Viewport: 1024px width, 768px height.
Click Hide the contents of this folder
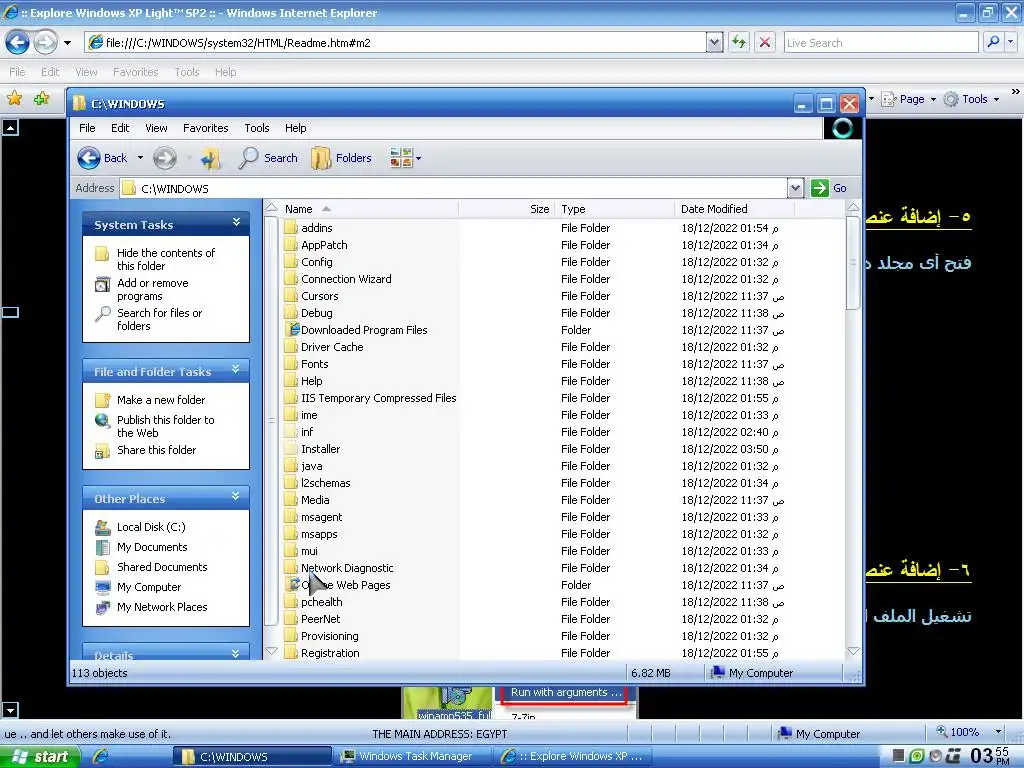tap(165, 259)
